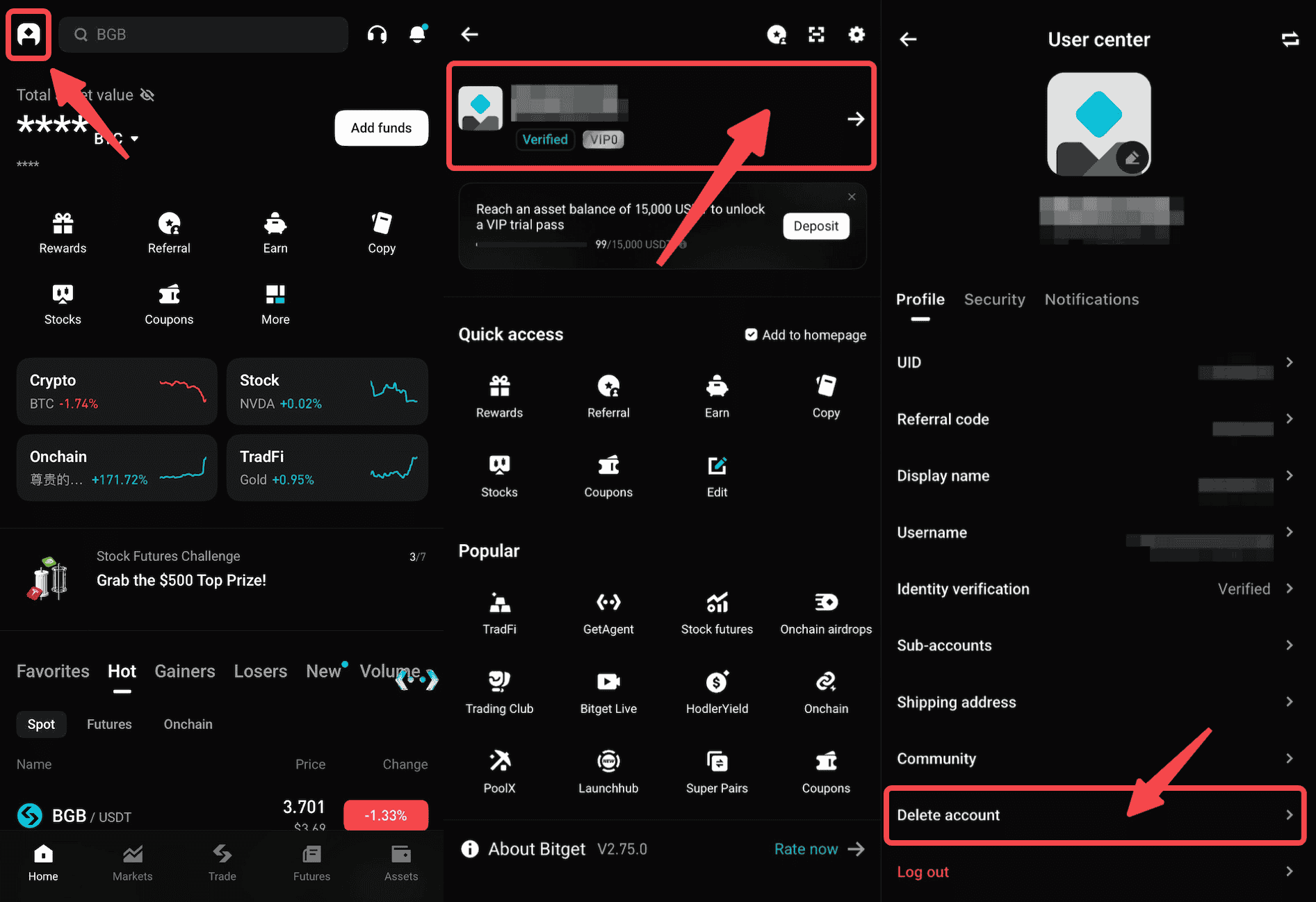1316x902 pixels.
Task: Switch account using the swap icon in User center
Action: point(1290,39)
